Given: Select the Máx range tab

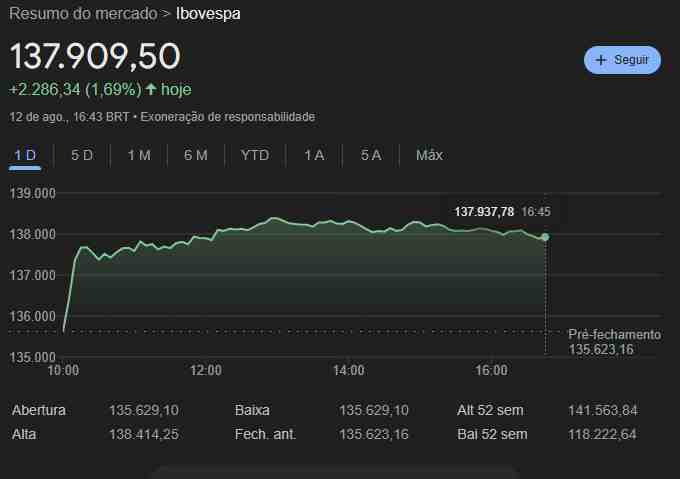Looking at the screenshot, I should [429, 155].
